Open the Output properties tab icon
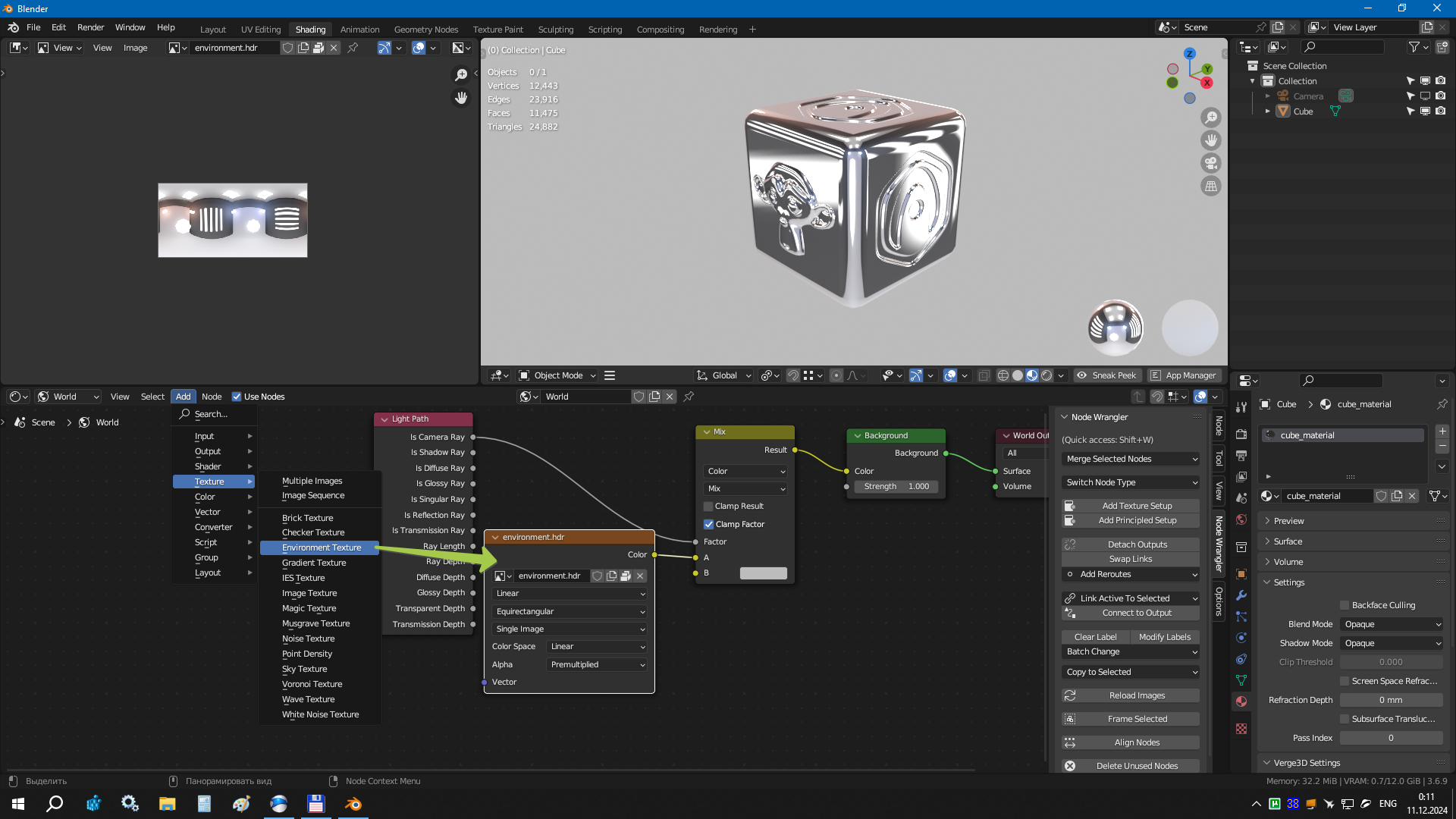The height and width of the screenshot is (819, 1456). pyautogui.click(x=1241, y=456)
